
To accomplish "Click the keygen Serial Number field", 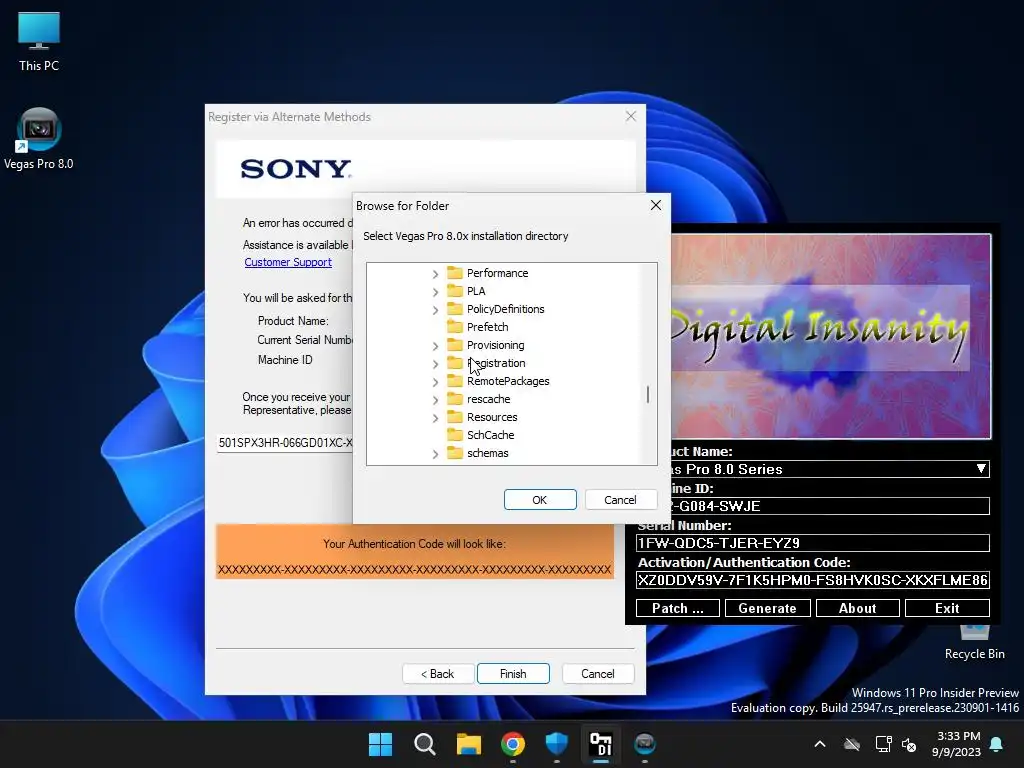I will pos(812,543).
